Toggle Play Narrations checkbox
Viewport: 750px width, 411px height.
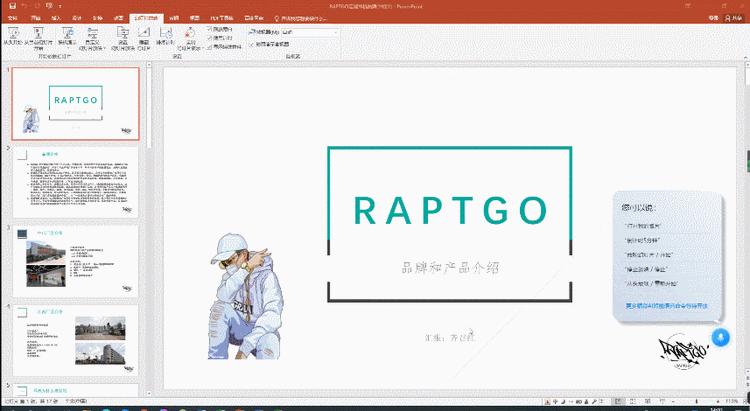(221, 29)
